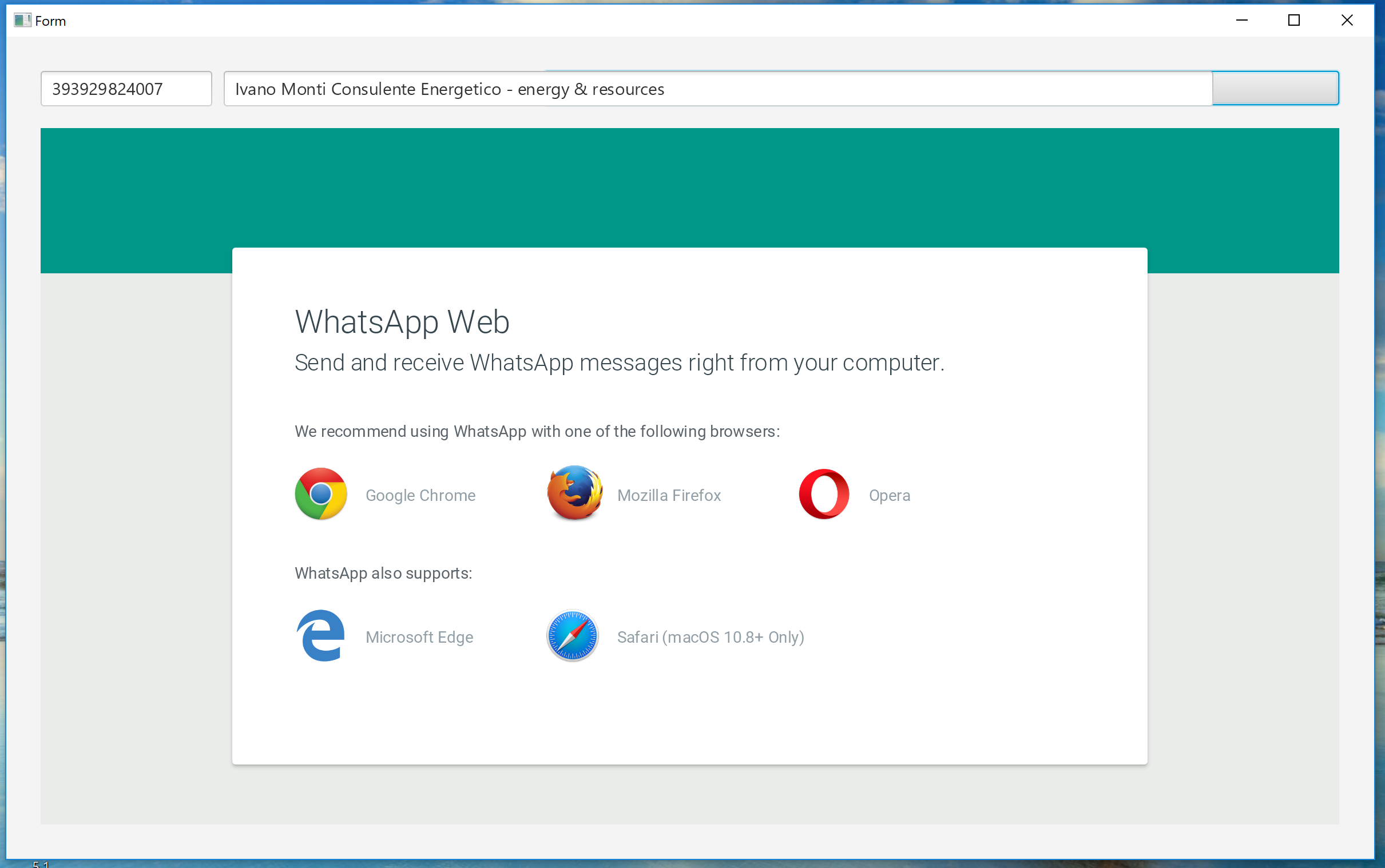The height and width of the screenshot is (868, 1385).
Task: Click the "WhatsApp also supports:" text
Action: (x=383, y=574)
